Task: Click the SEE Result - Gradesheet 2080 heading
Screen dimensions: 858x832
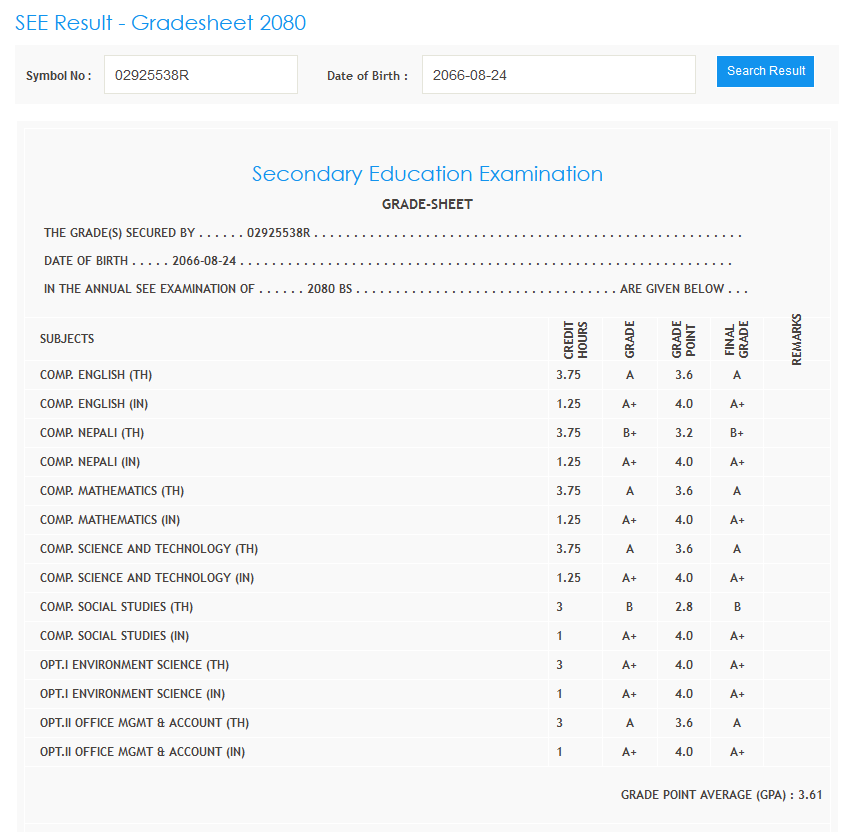Action: [x=161, y=23]
